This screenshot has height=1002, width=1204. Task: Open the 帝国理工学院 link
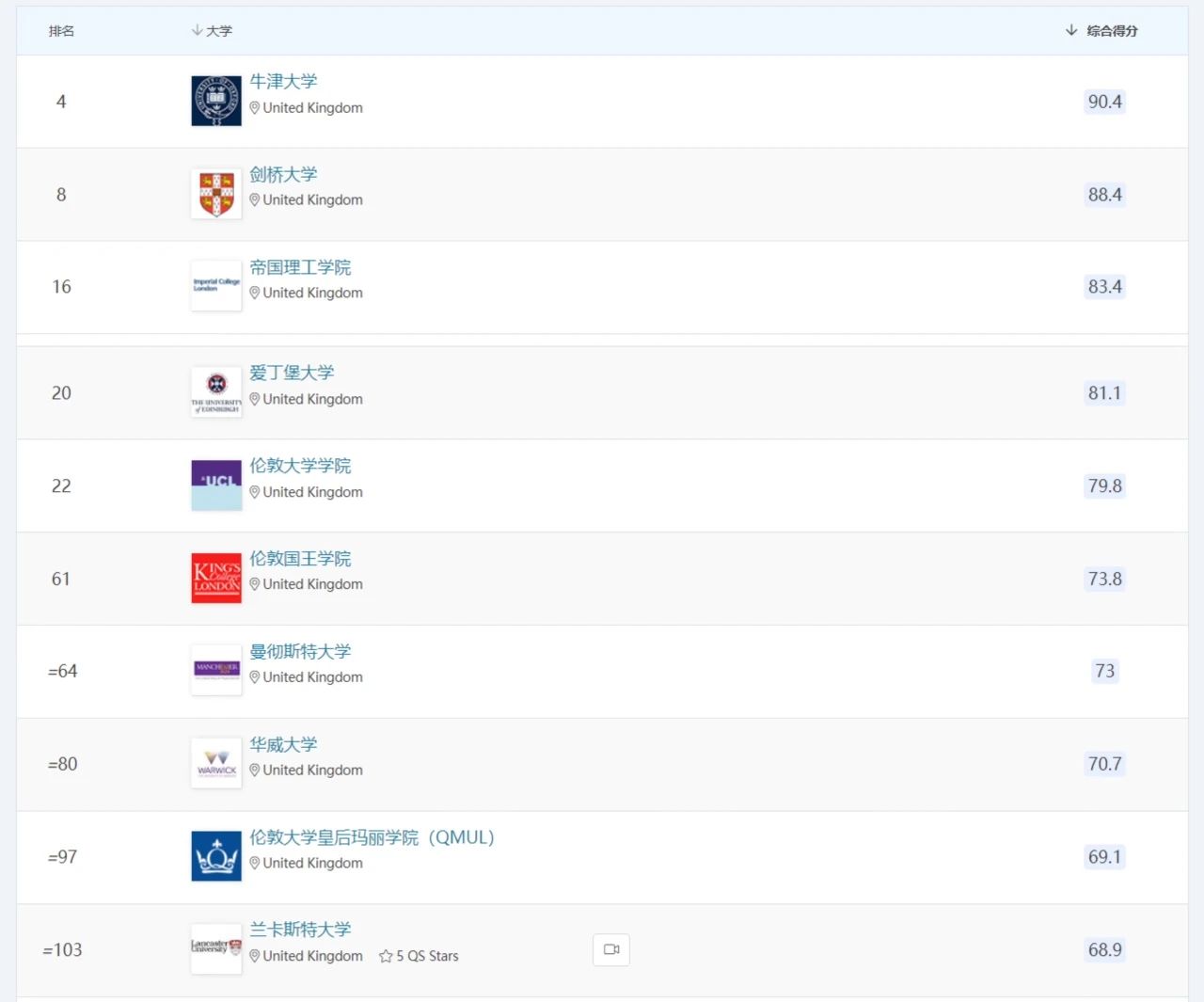click(x=300, y=267)
